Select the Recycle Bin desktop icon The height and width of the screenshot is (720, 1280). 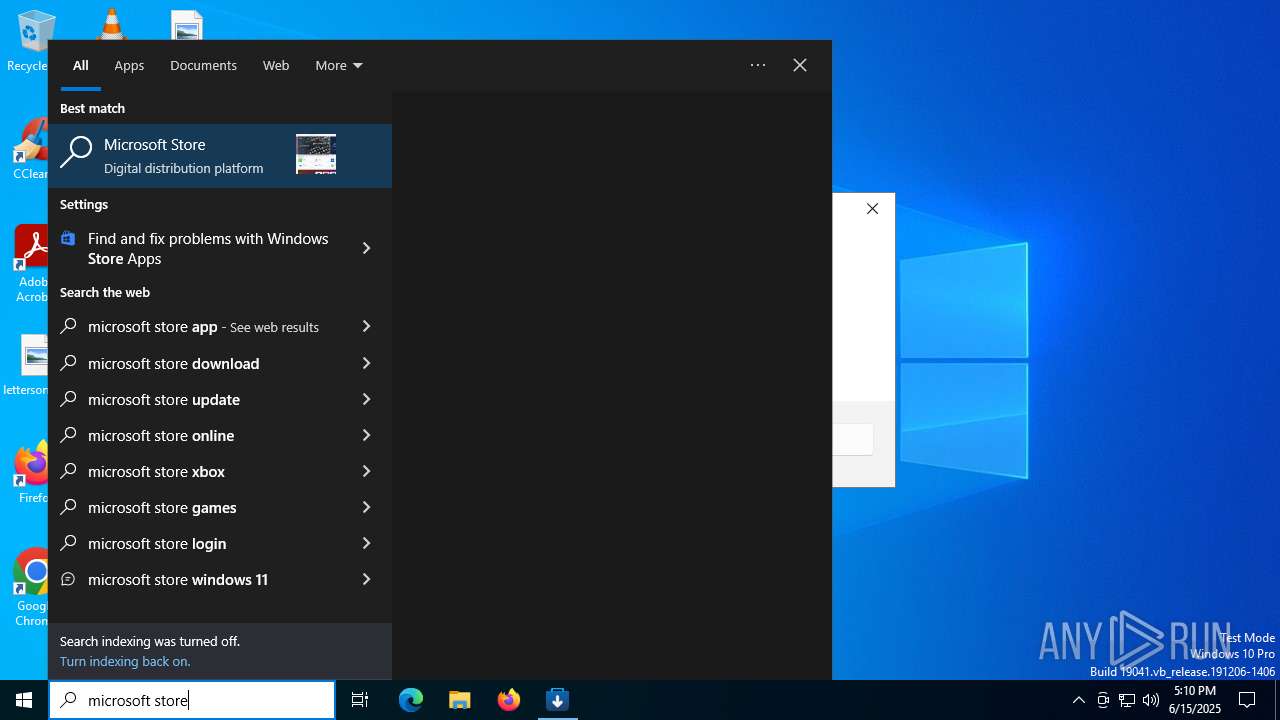tap(30, 40)
